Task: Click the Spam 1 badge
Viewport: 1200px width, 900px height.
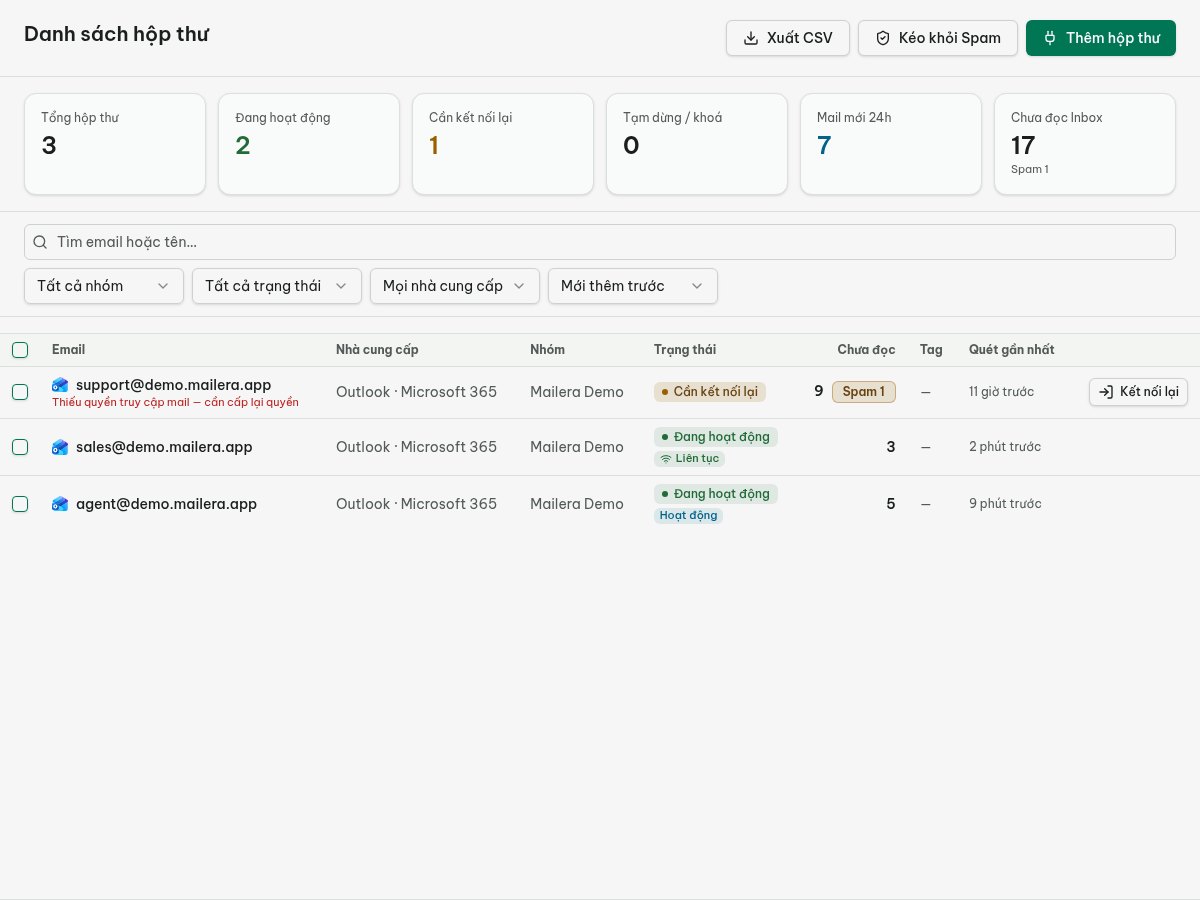Action: tap(864, 392)
